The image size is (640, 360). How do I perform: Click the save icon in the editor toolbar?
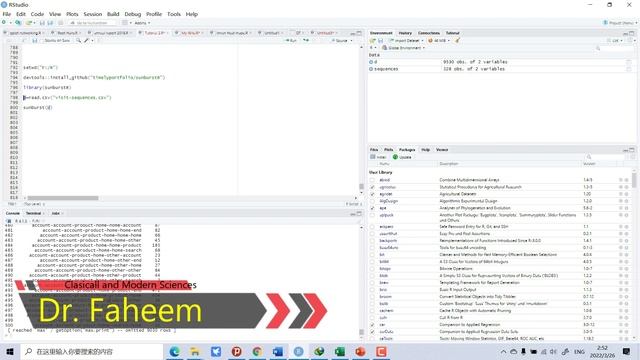click(35, 40)
